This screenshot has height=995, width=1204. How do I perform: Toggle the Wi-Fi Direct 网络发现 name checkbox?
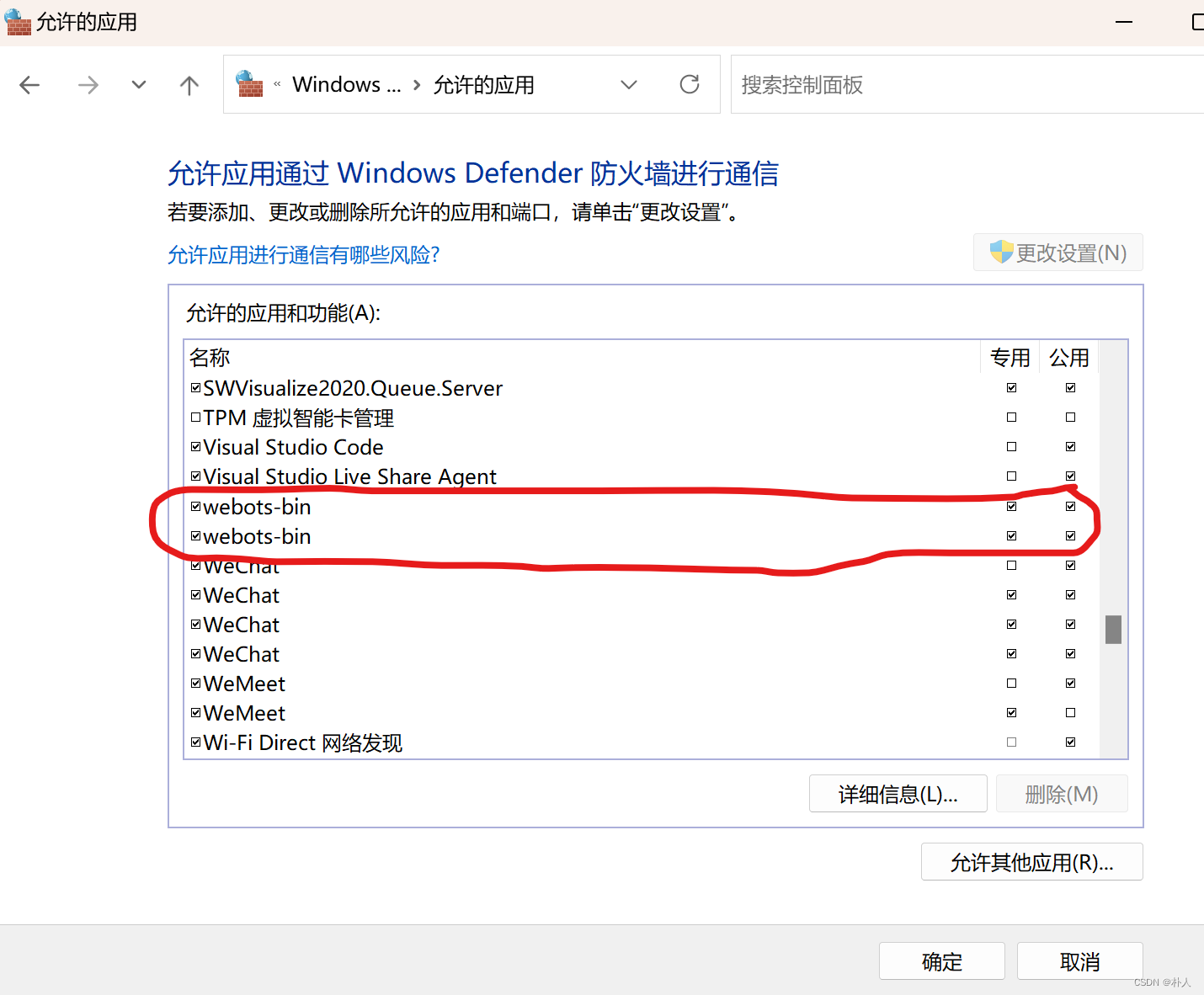pos(195,742)
